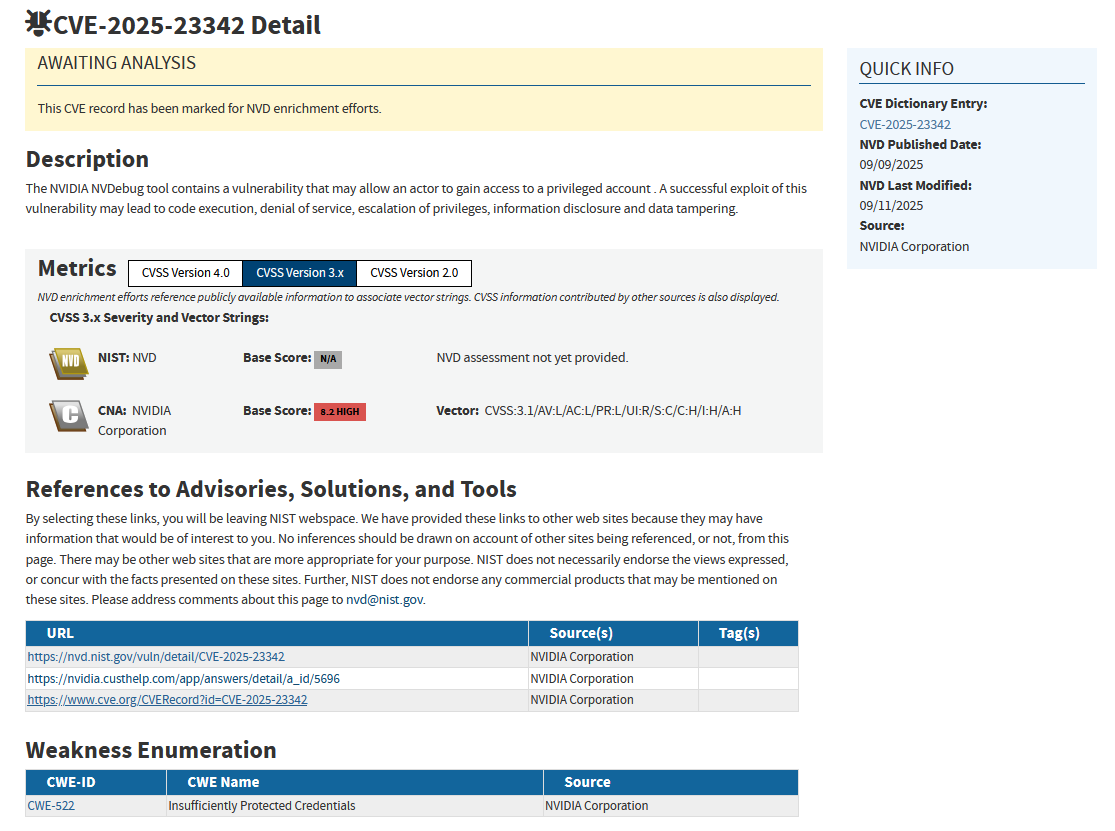This screenshot has width=1115, height=831.
Task: Click the CVSS vector string text
Action: pos(612,411)
